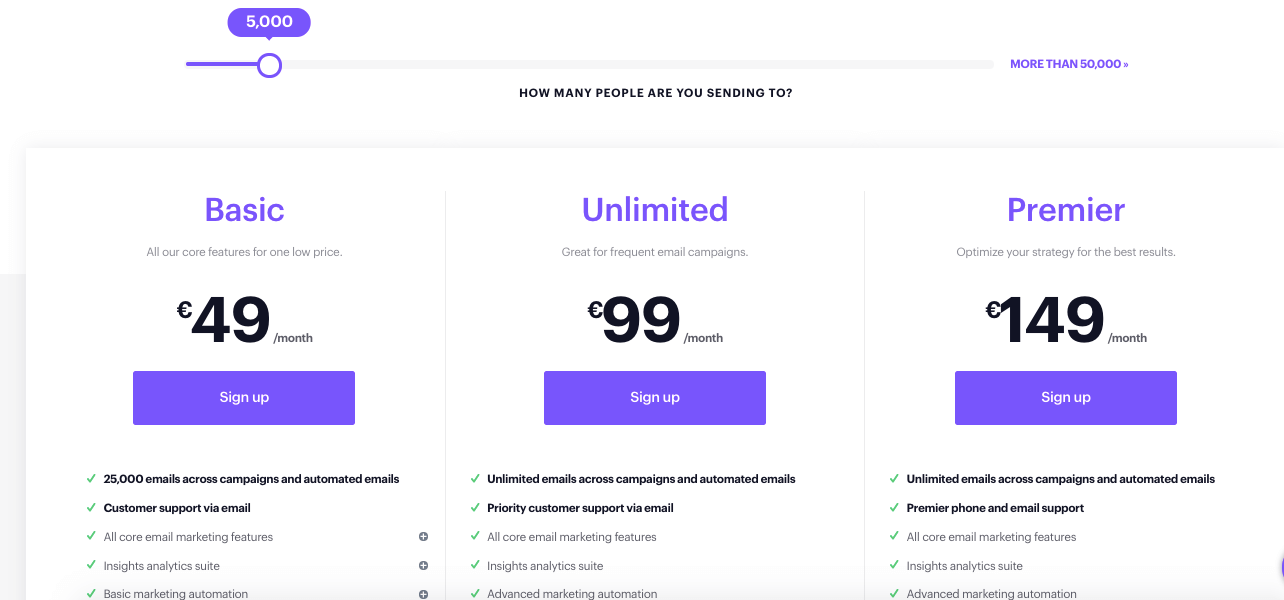This screenshot has width=1284, height=600.
Task: Sign up for the Basic plan
Action: (244, 398)
